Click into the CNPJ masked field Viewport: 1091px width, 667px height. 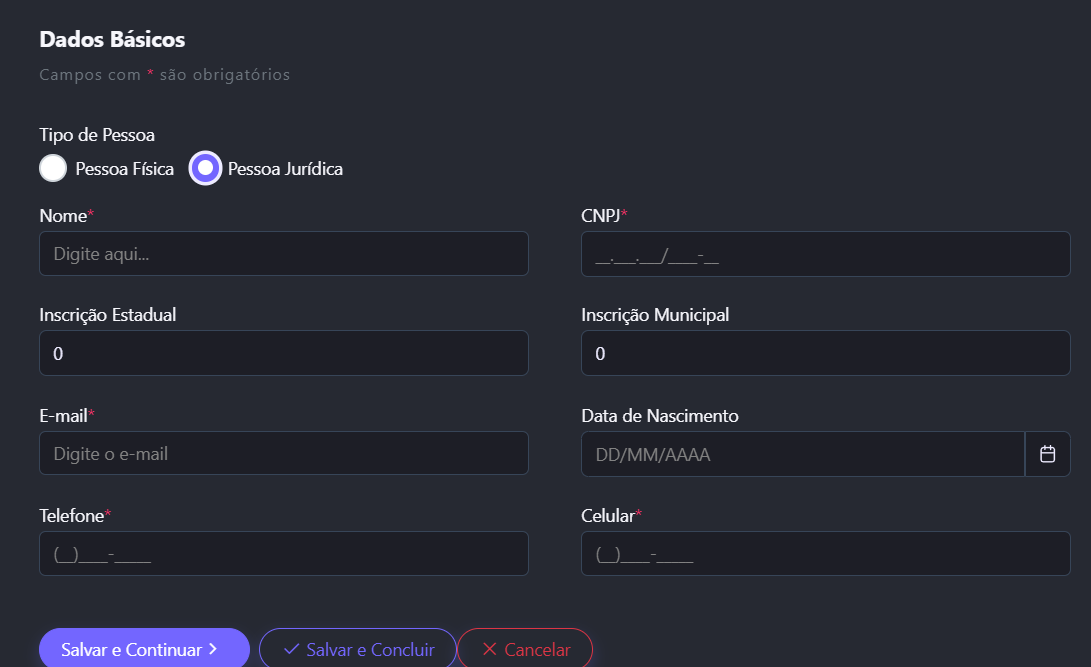click(x=825, y=254)
